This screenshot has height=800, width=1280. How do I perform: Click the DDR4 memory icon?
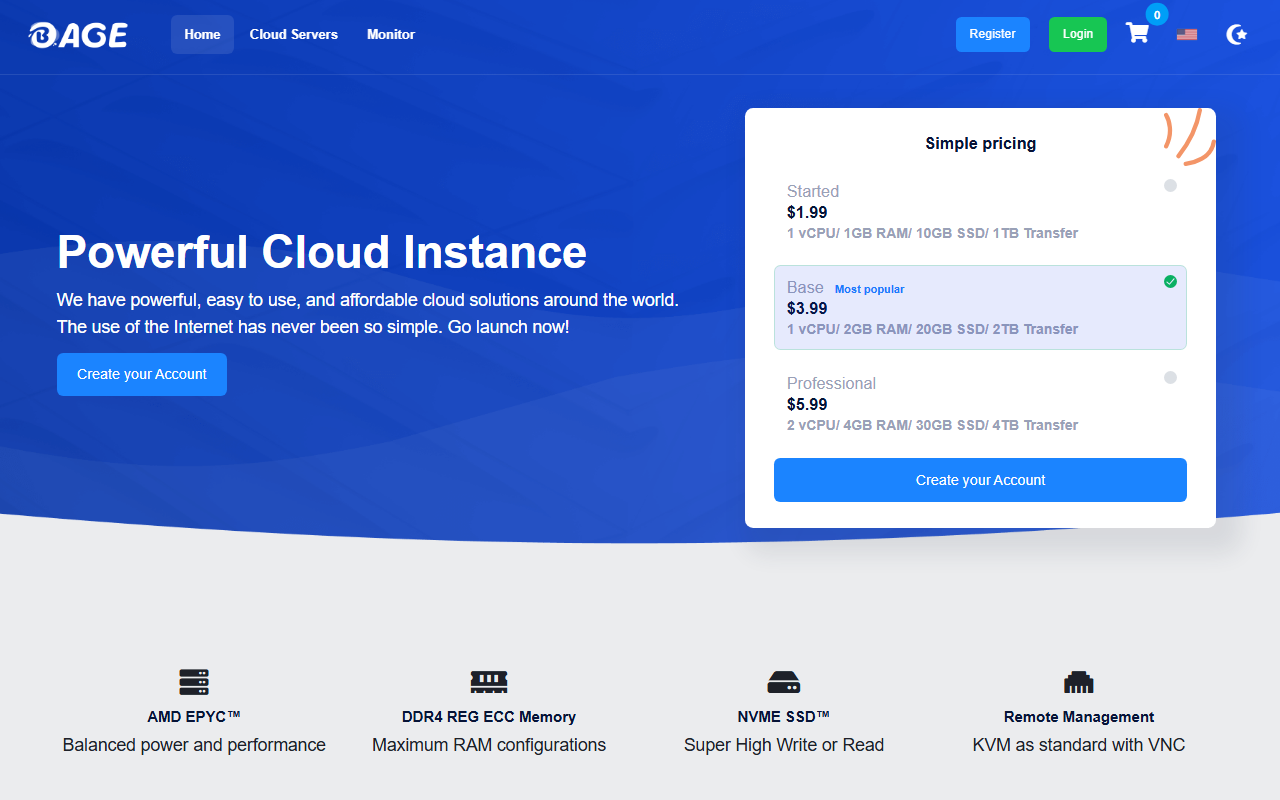point(489,682)
